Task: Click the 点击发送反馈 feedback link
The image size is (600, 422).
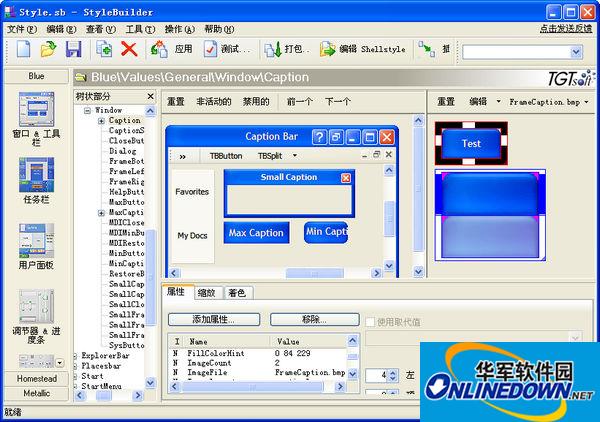Action: (x=566, y=29)
